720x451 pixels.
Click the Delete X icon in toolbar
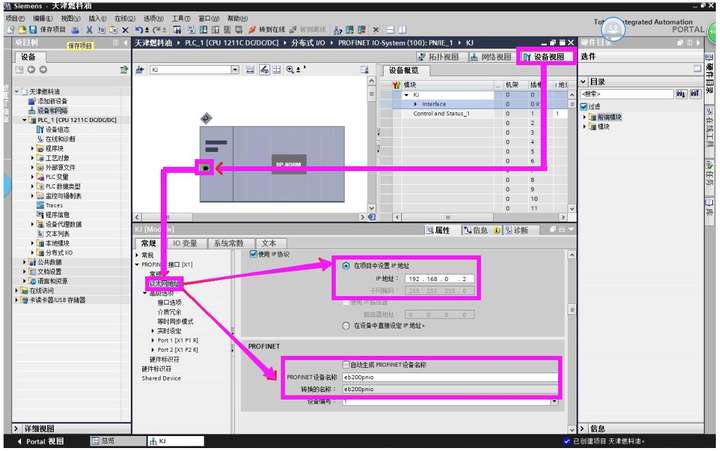pyautogui.click(x=125, y=30)
